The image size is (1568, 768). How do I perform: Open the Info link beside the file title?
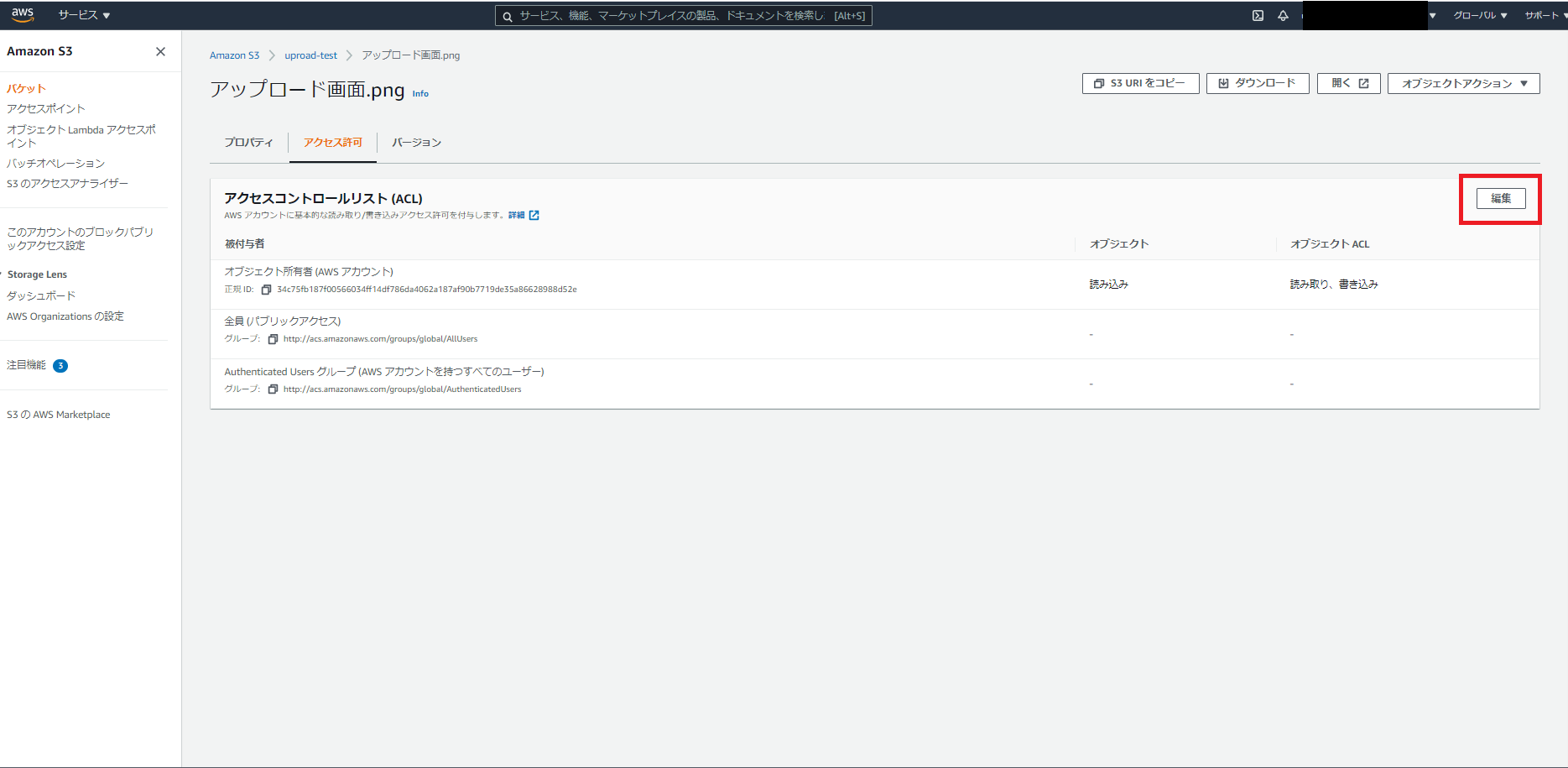tap(420, 94)
